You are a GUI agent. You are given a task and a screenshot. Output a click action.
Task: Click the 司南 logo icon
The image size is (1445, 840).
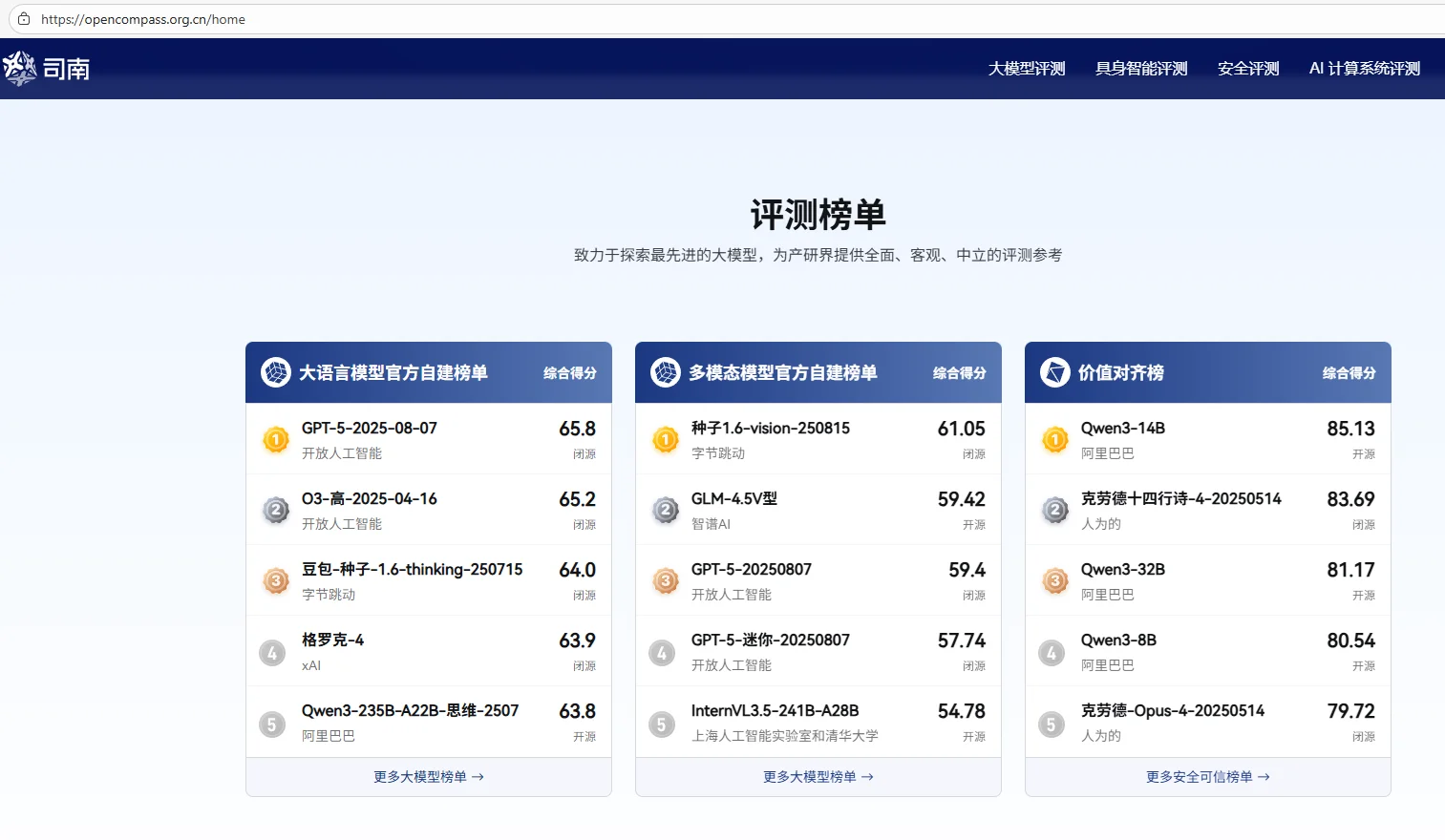(21, 68)
